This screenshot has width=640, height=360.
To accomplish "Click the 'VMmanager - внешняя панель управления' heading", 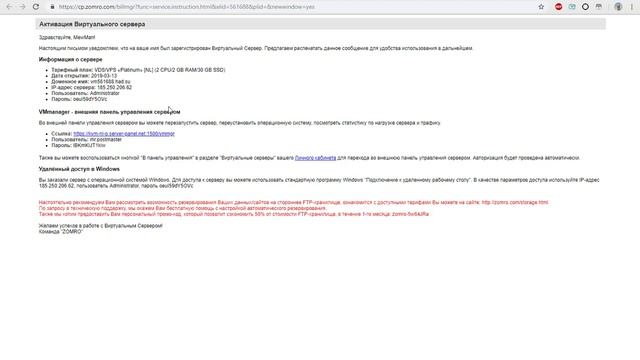I will click(x=109, y=112).
